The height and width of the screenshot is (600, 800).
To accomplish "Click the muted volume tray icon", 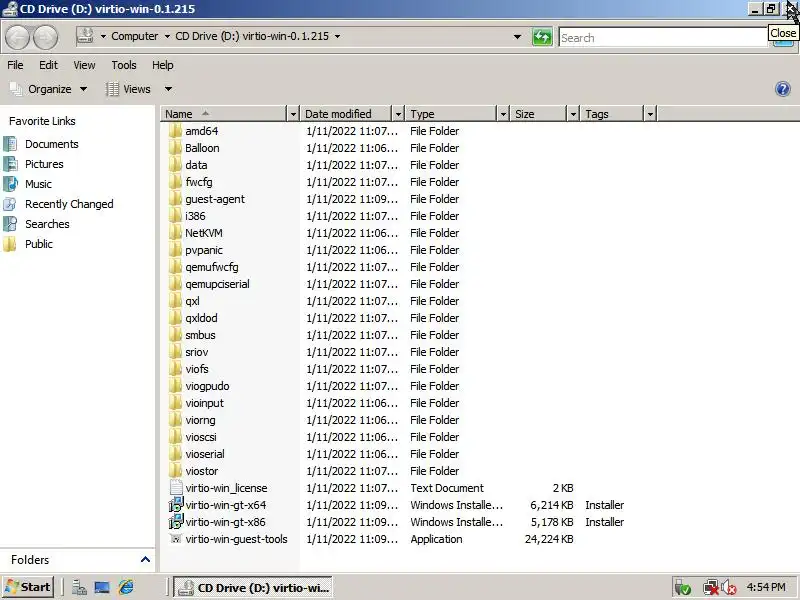I will [729, 588].
